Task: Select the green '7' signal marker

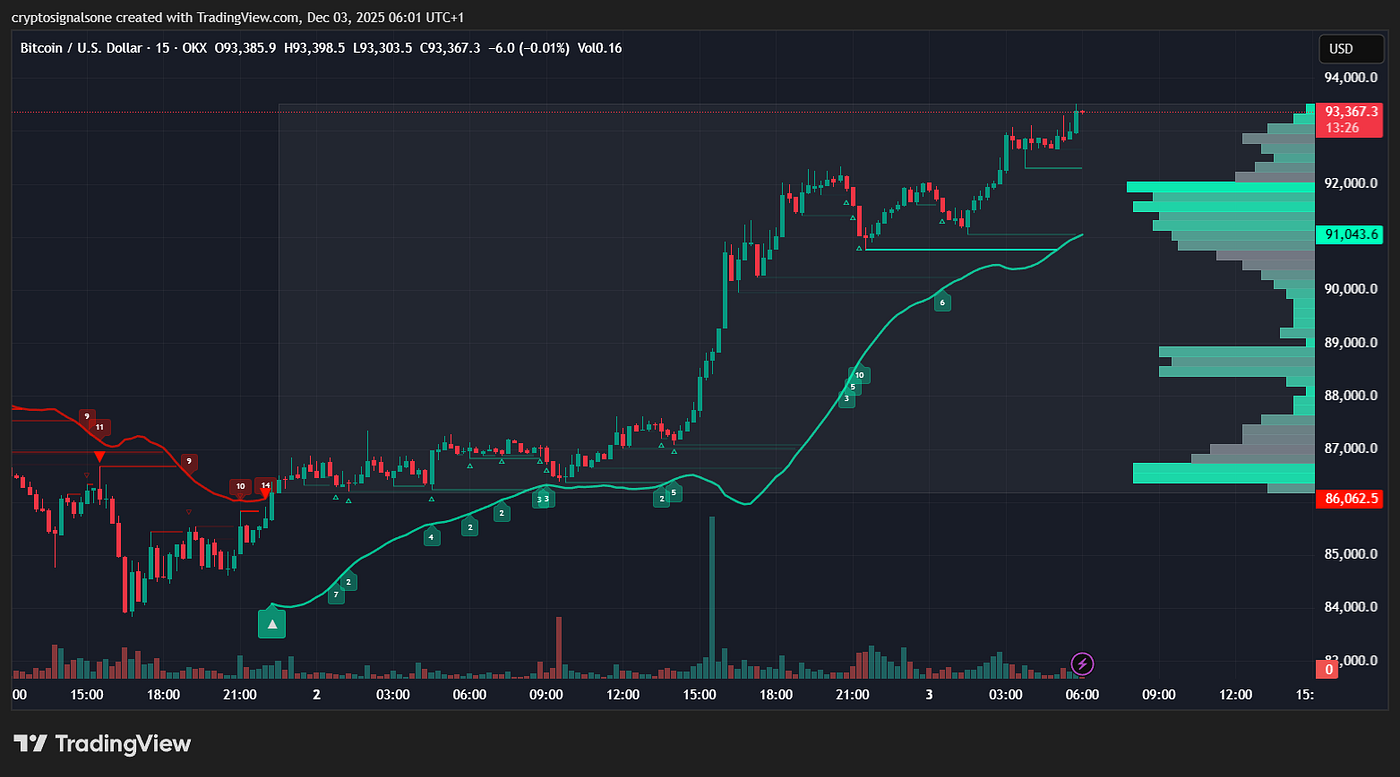Action: click(x=336, y=595)
